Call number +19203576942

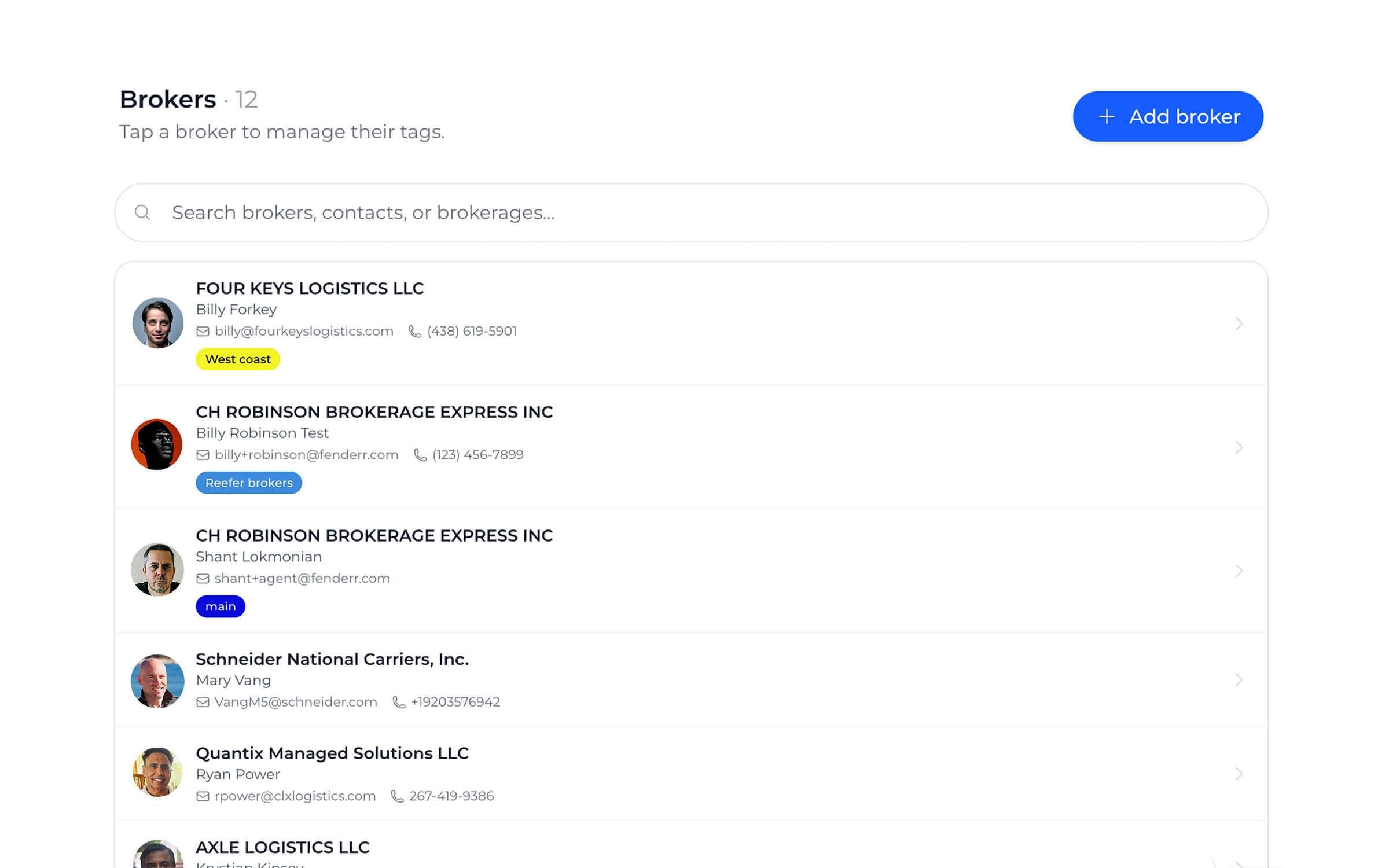[455, 702]
